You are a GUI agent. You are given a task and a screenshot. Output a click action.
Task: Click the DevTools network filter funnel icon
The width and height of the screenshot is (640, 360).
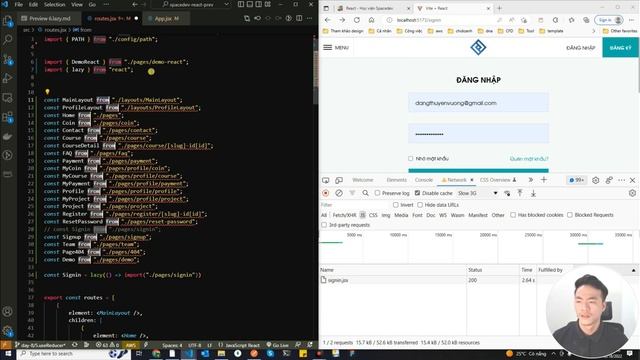click(x=352, y=193)
